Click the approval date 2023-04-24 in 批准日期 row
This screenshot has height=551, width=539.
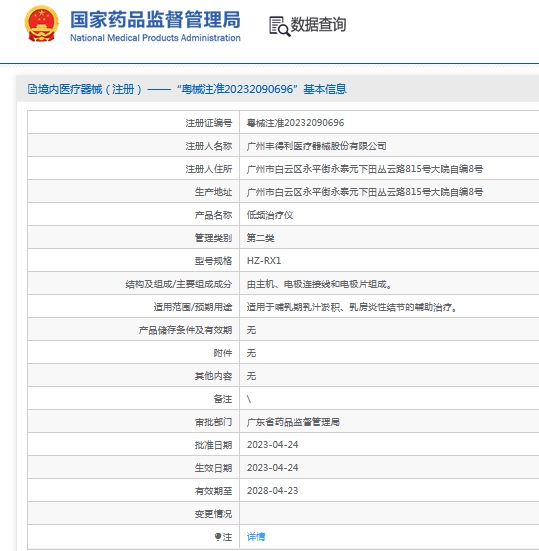click(272, 445)
